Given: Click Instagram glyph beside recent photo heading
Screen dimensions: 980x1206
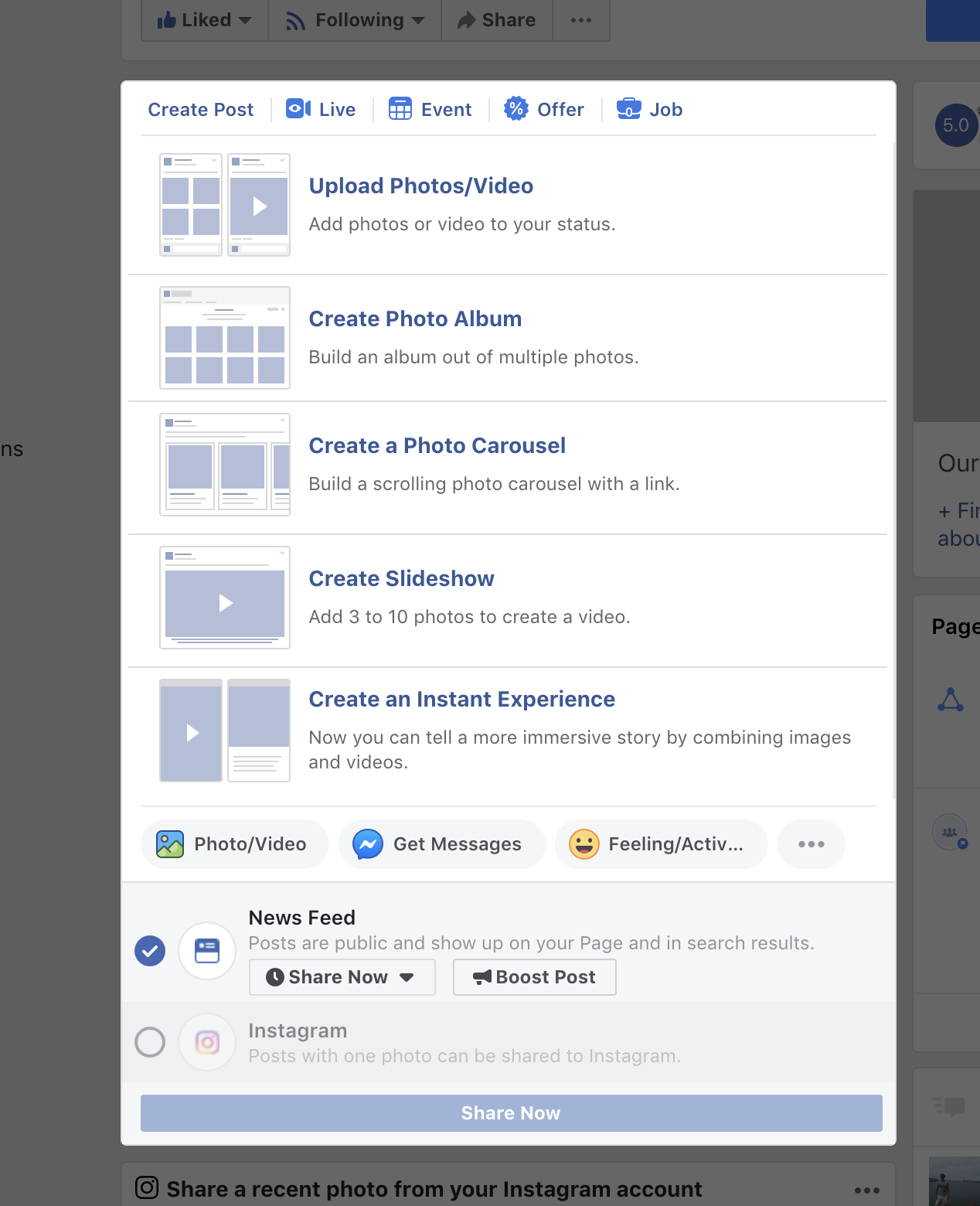Looking at the screenshot, I should click(x=147, y=1187).
